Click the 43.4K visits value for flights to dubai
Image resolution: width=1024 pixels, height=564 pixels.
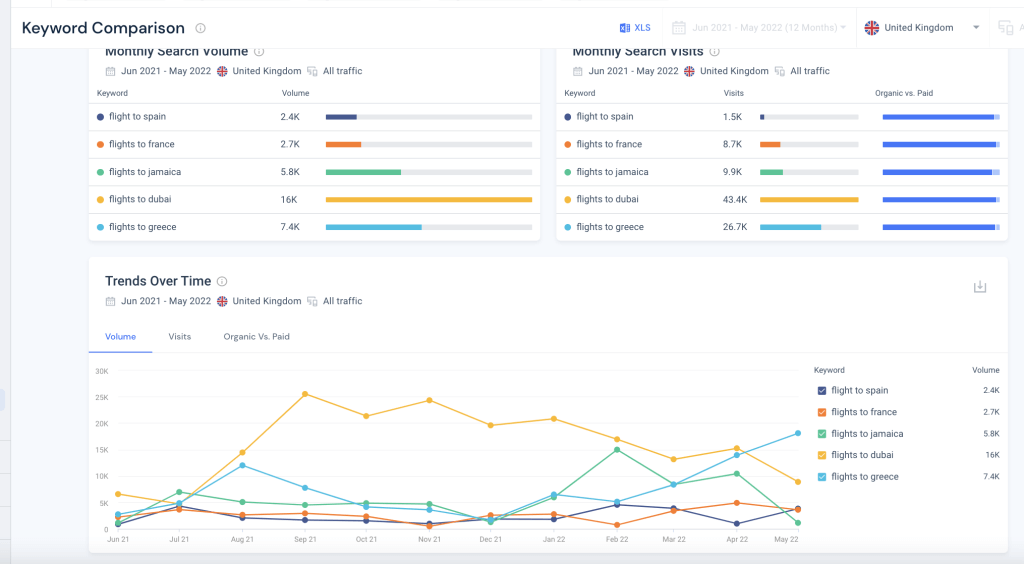(x=735, y=200)
